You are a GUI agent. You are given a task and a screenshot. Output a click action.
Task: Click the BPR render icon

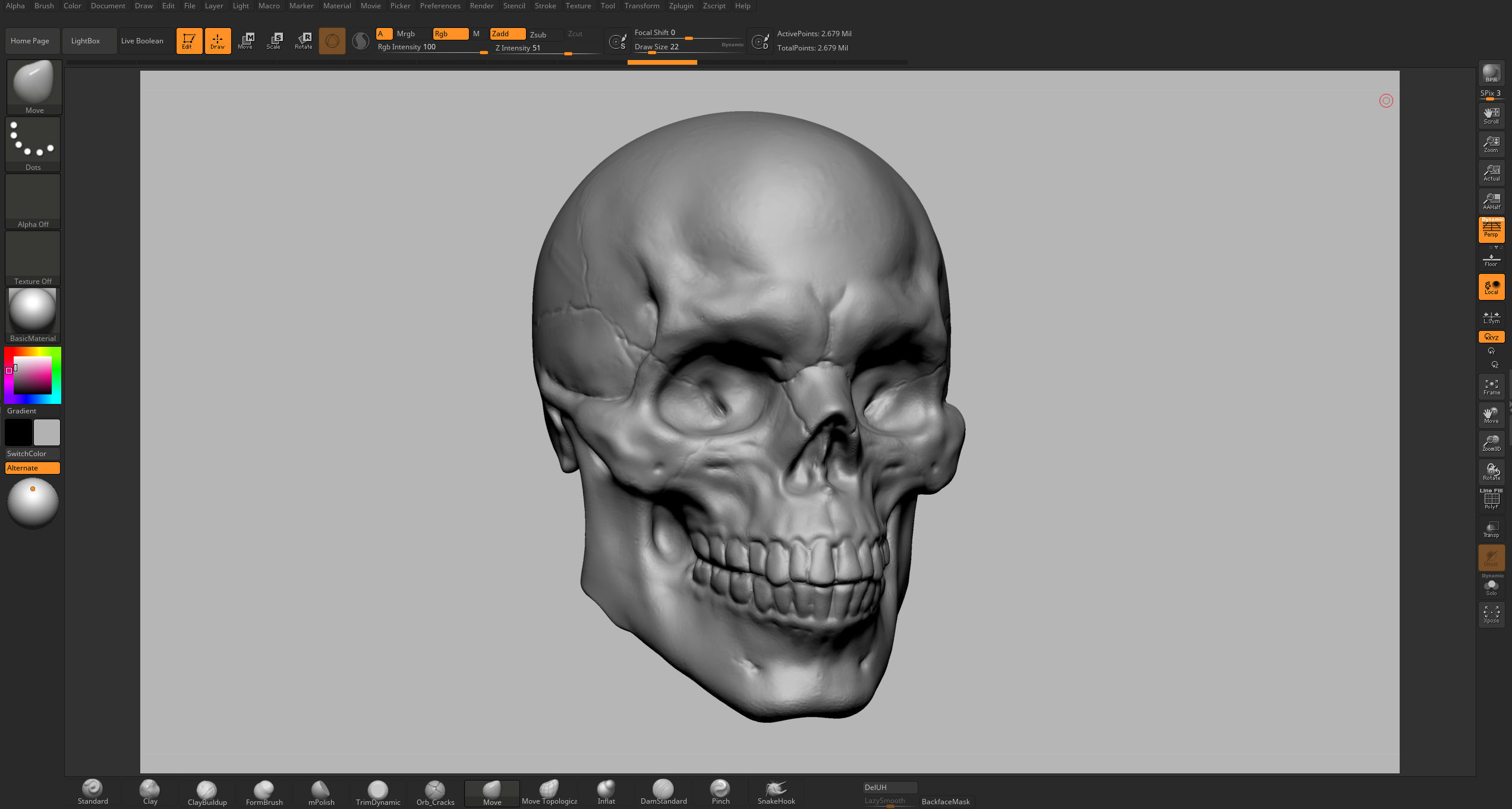[1491, 74]
